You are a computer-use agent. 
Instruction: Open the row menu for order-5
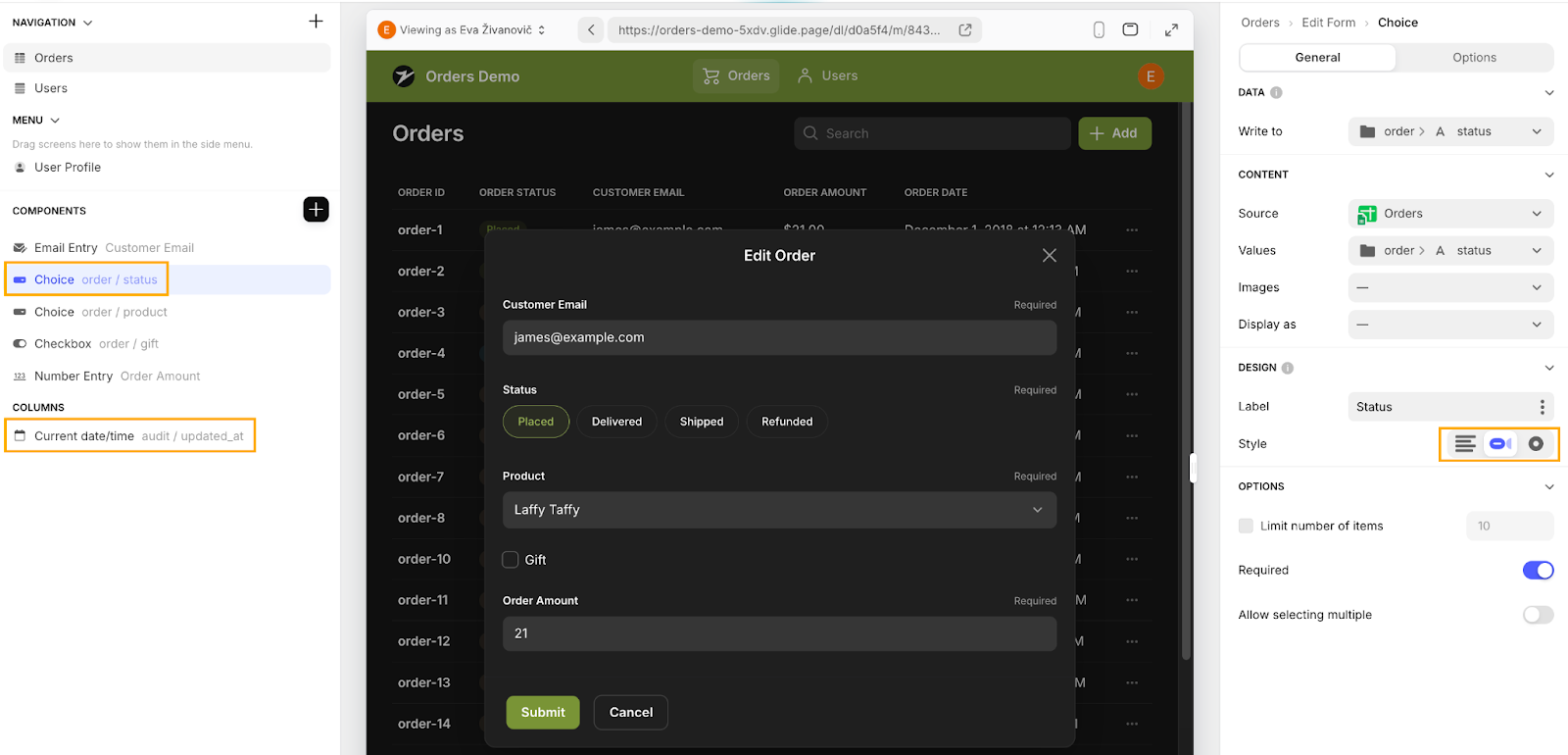1132,394
